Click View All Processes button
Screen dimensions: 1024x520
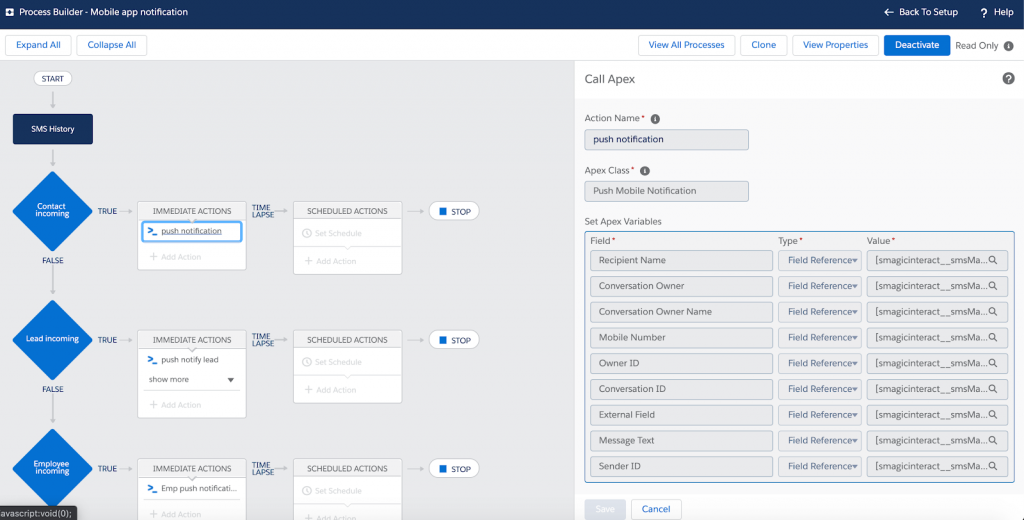tap(686, 45)
